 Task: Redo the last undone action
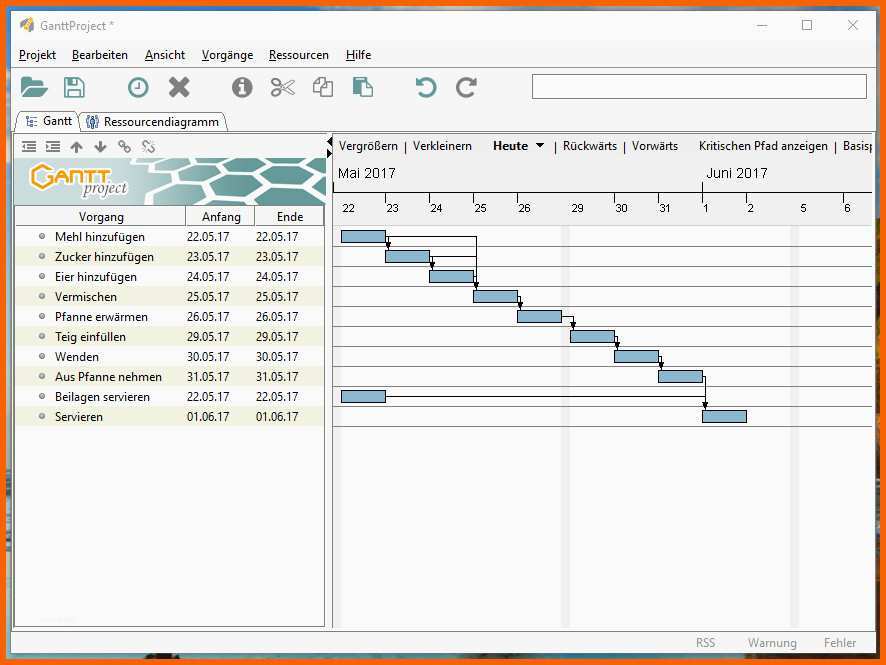[x=466, y=88]
